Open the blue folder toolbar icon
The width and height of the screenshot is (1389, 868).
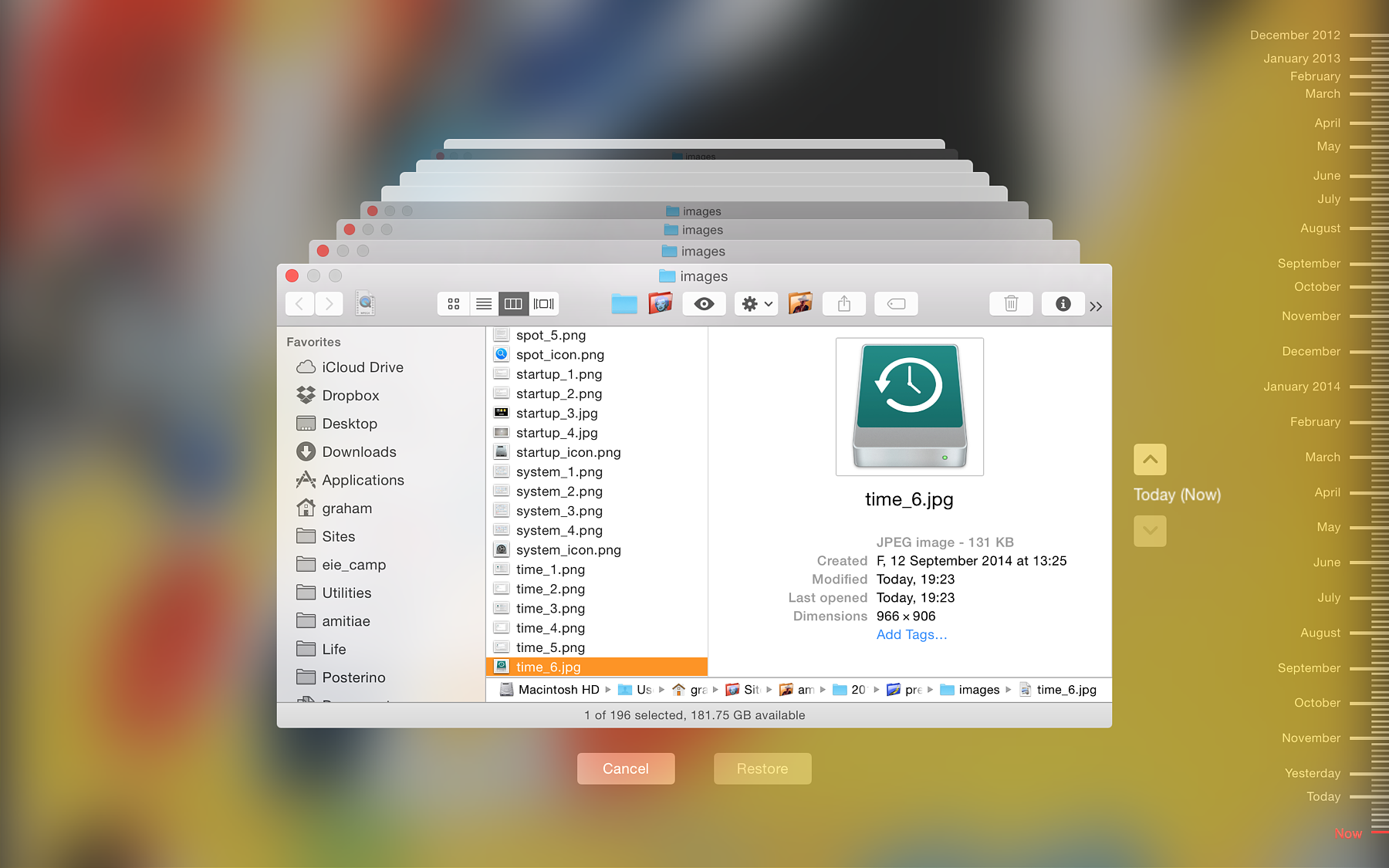pyautogui.click(x=624, y=304)
